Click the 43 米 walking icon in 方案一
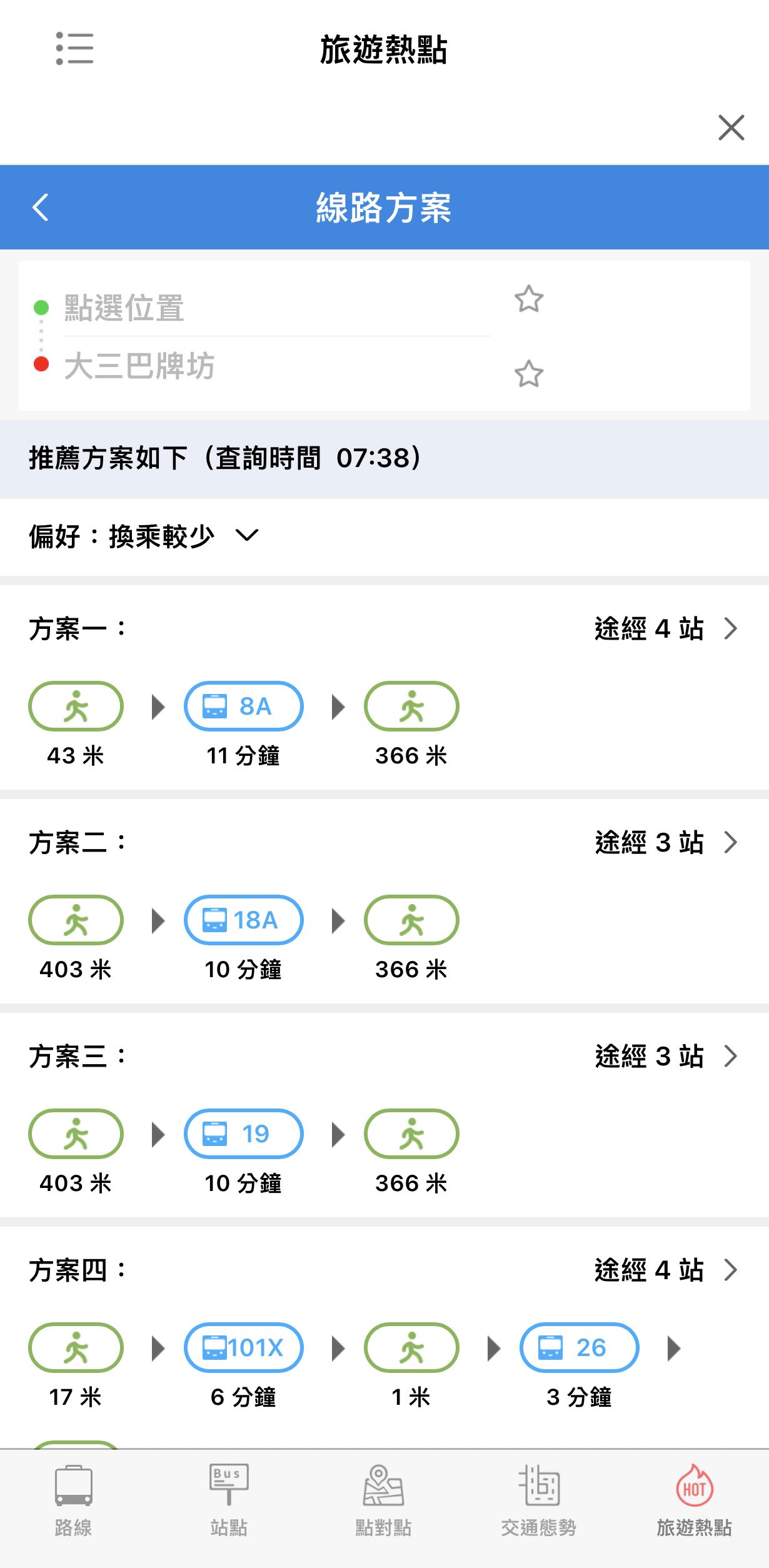This screenshot has width=769, height=1568. [76, 706]
